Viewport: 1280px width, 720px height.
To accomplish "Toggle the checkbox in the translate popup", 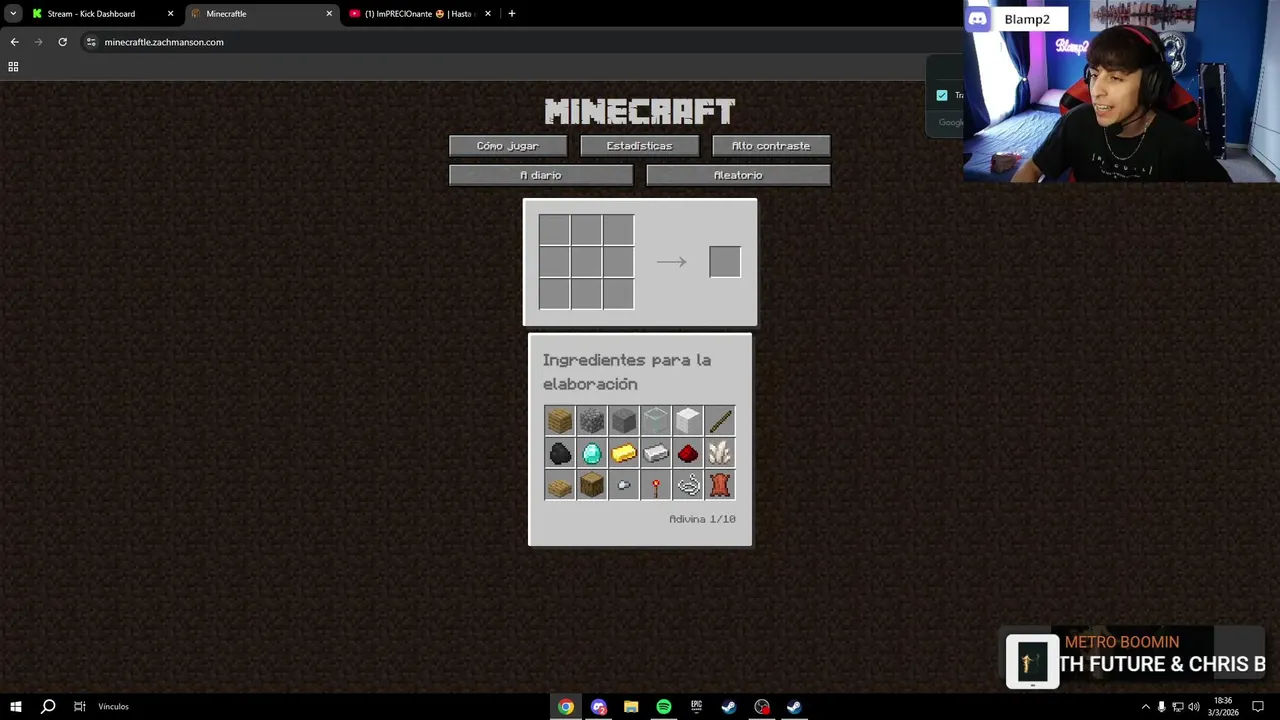I will tap(942, 96).
